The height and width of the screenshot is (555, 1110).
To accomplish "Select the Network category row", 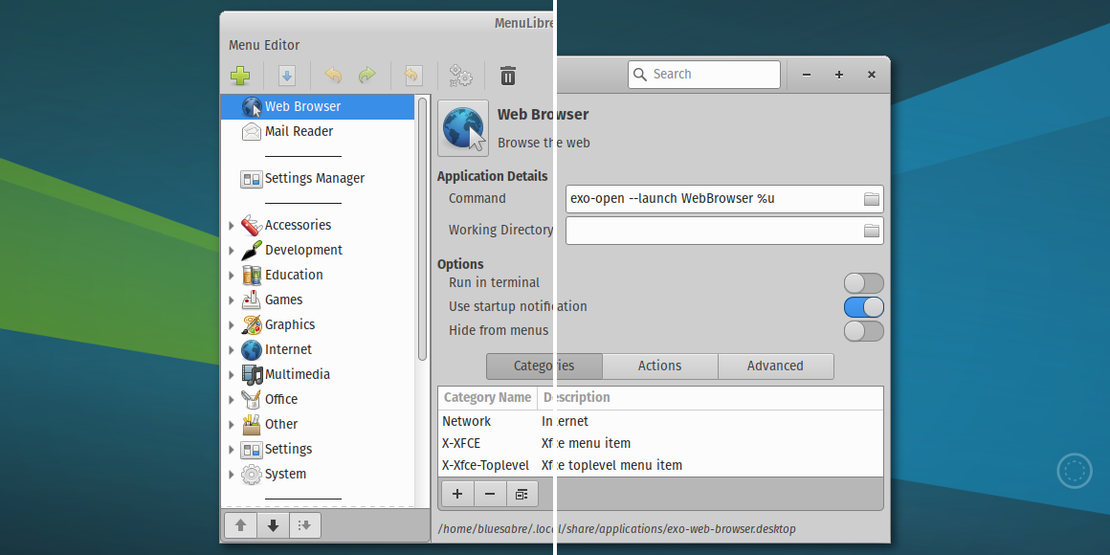I will click(x=660, y=421).
